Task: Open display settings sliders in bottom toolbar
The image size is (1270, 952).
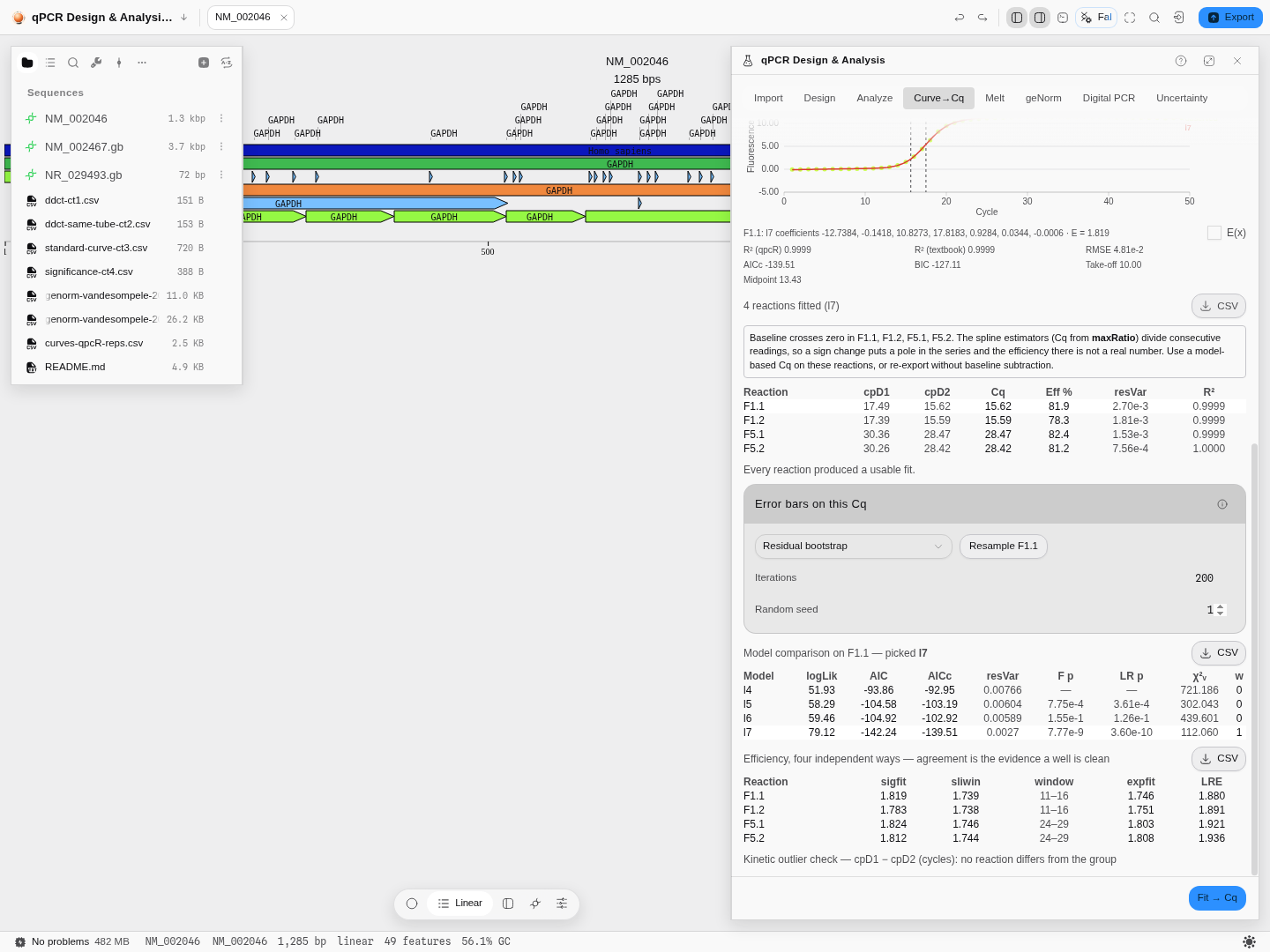Action: 562,904
